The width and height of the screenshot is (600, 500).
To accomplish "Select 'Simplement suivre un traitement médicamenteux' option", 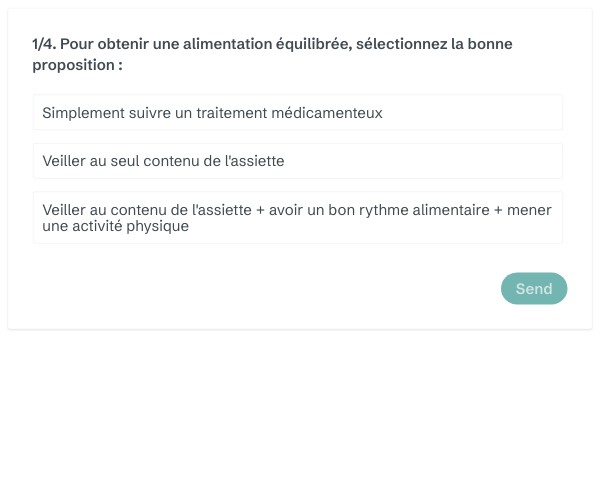I will click(x=297, y=113).
